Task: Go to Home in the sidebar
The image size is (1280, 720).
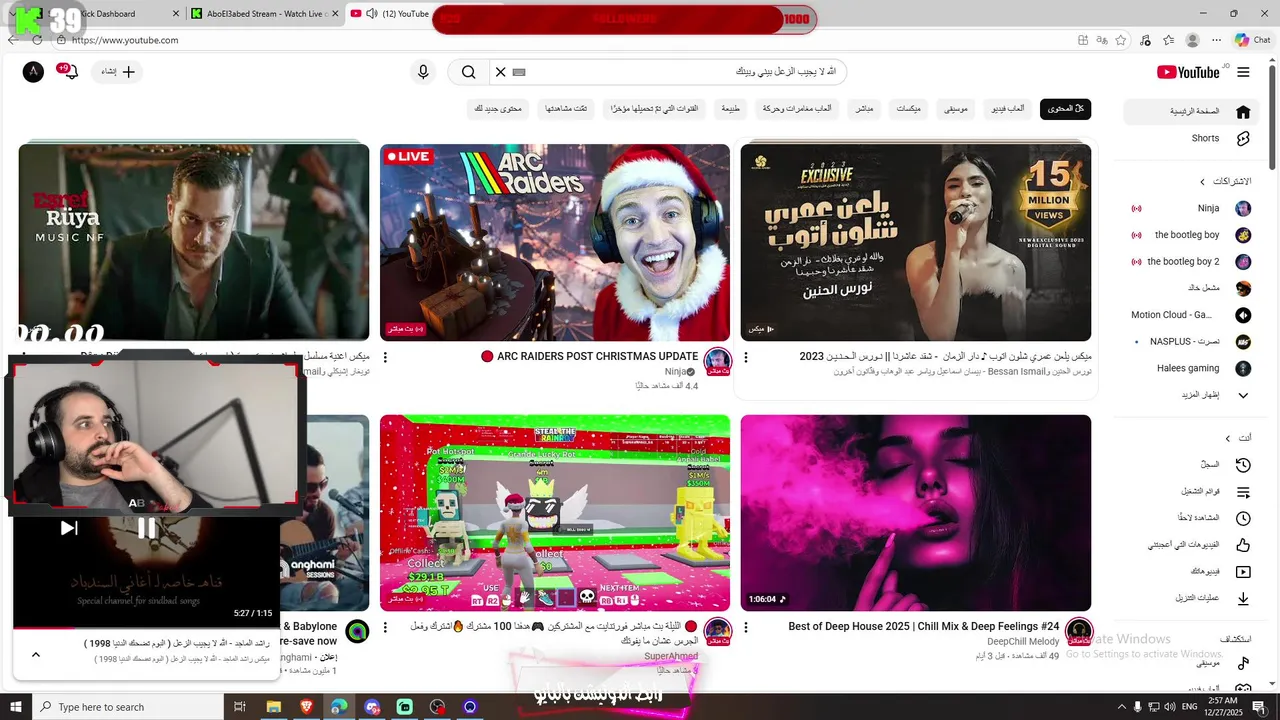Action: [1191, 112]
